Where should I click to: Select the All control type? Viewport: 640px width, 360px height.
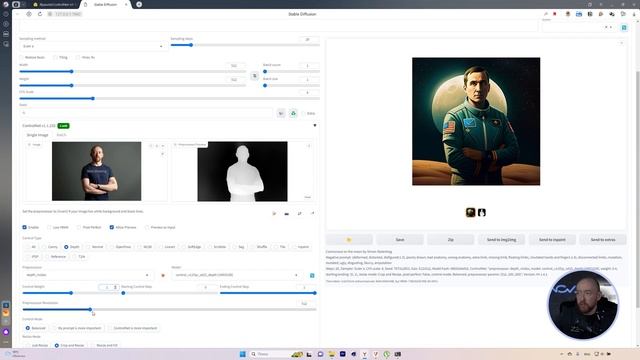pyautogui.click(x=31, y=247)
